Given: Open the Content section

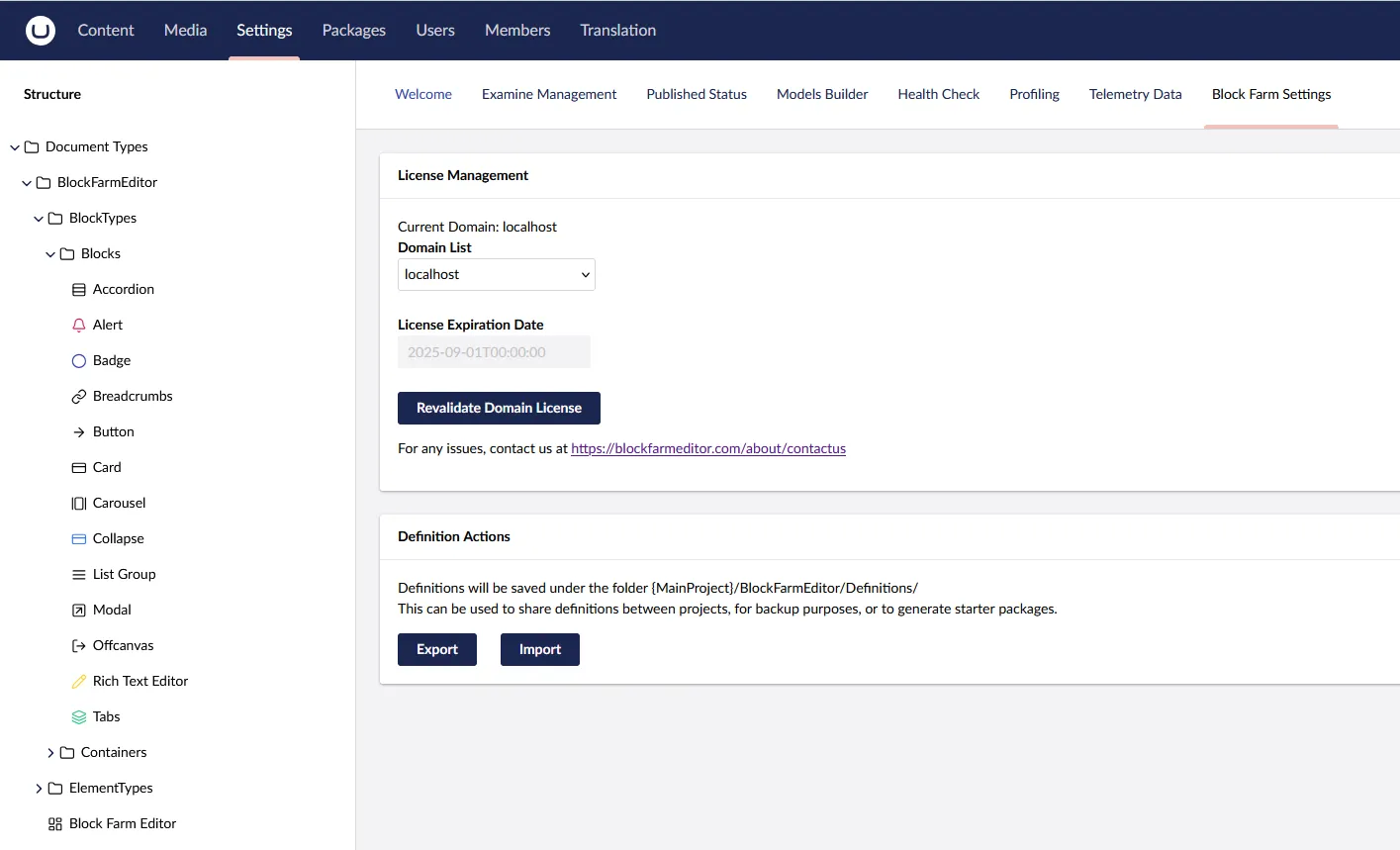Looking at the screenshot, I should pyautogui.click(x=106, y=30).
